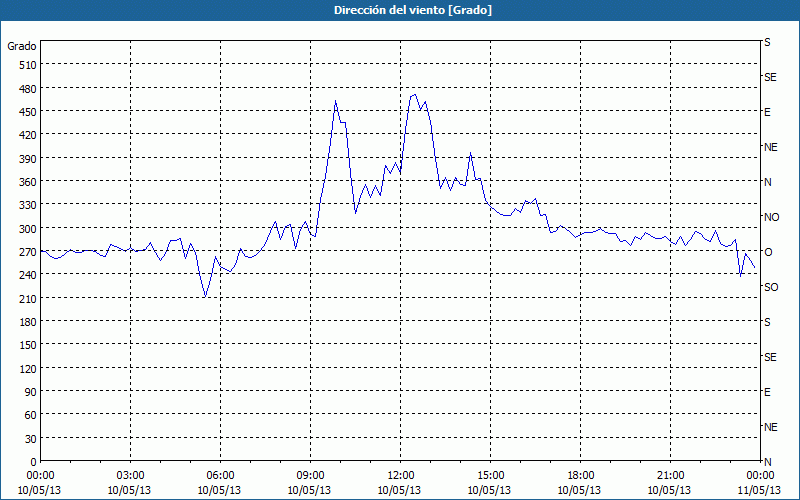Click the "SO" compass label
The width and height of the screenshot is (800, 500).
pos(771,287)
